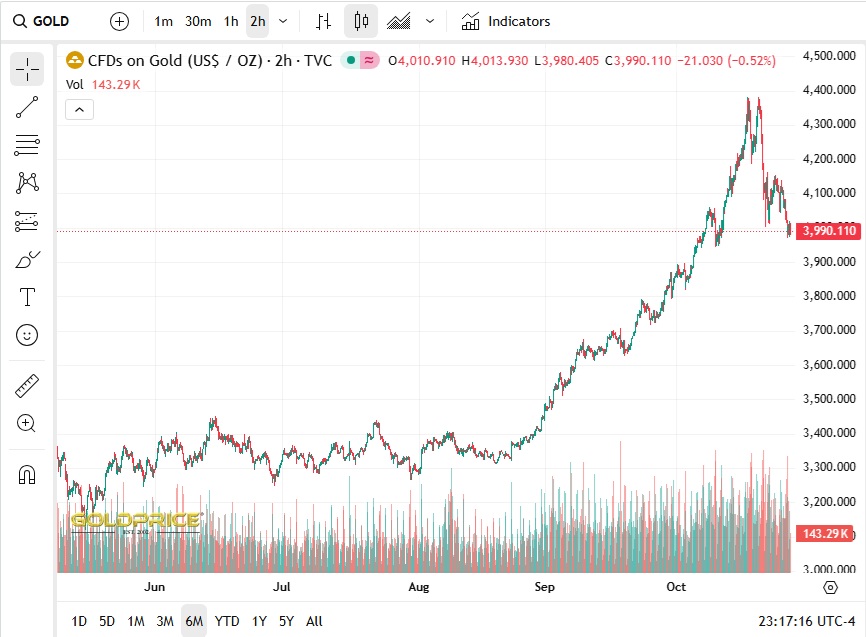Select the text annotation tool
Screen dimensions: 866x637
tap(27, 297)
